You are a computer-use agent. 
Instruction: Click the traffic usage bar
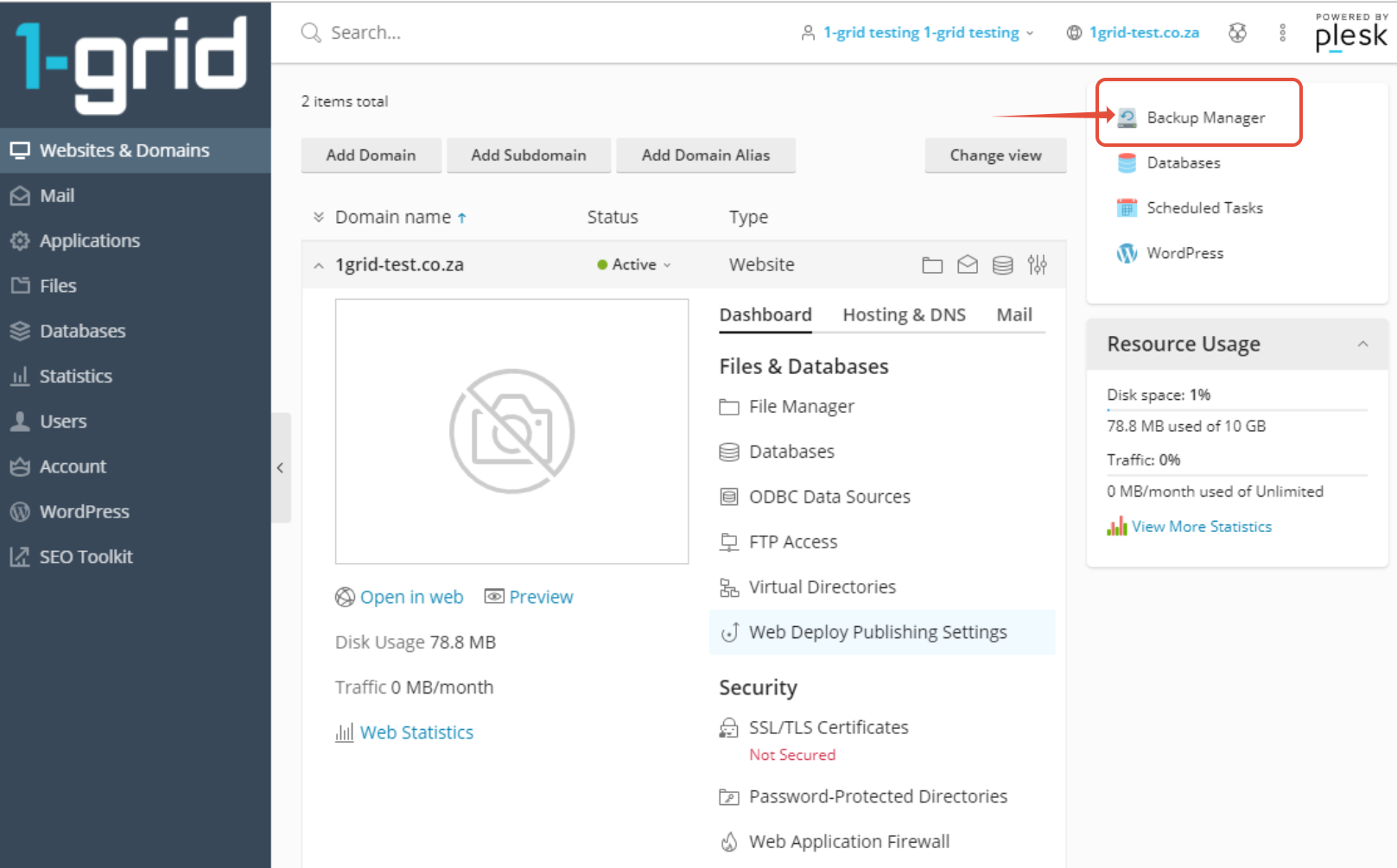pos(1237,475)
